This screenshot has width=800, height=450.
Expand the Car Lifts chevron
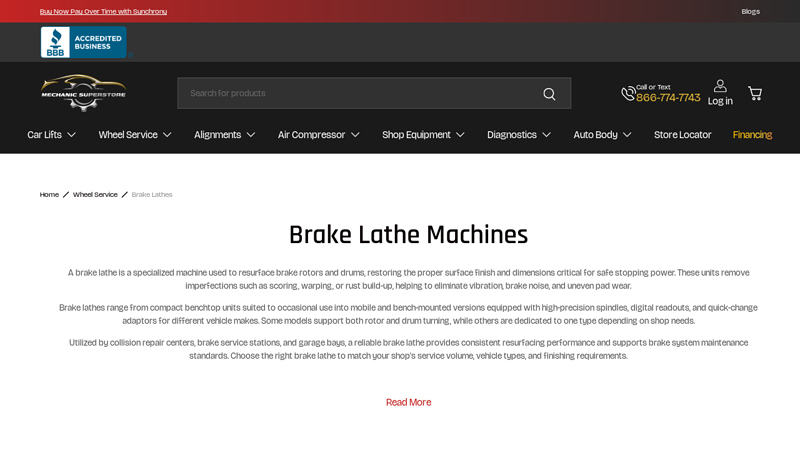coord(71,135)
